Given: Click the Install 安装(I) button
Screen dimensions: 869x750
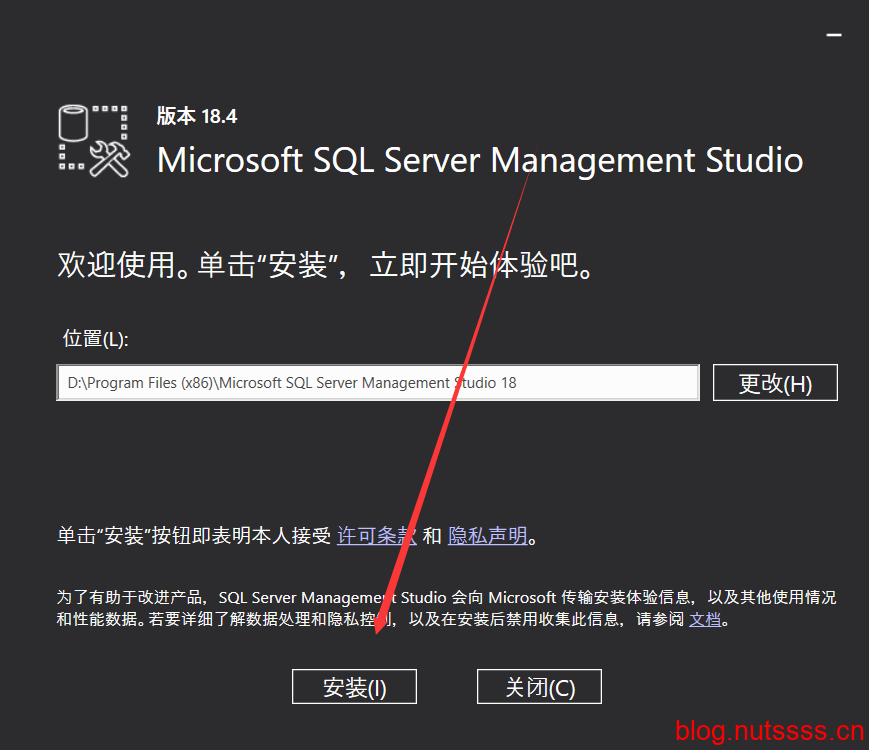Looking at the screenshot, I should pyautogui.click(x=354, y=686).
